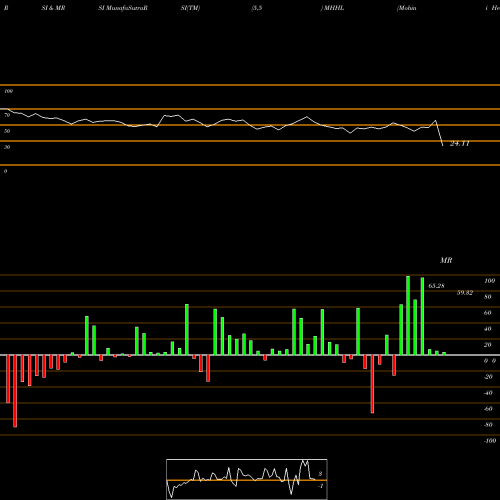Click the MR indicator title label

[x=446, y=260]
